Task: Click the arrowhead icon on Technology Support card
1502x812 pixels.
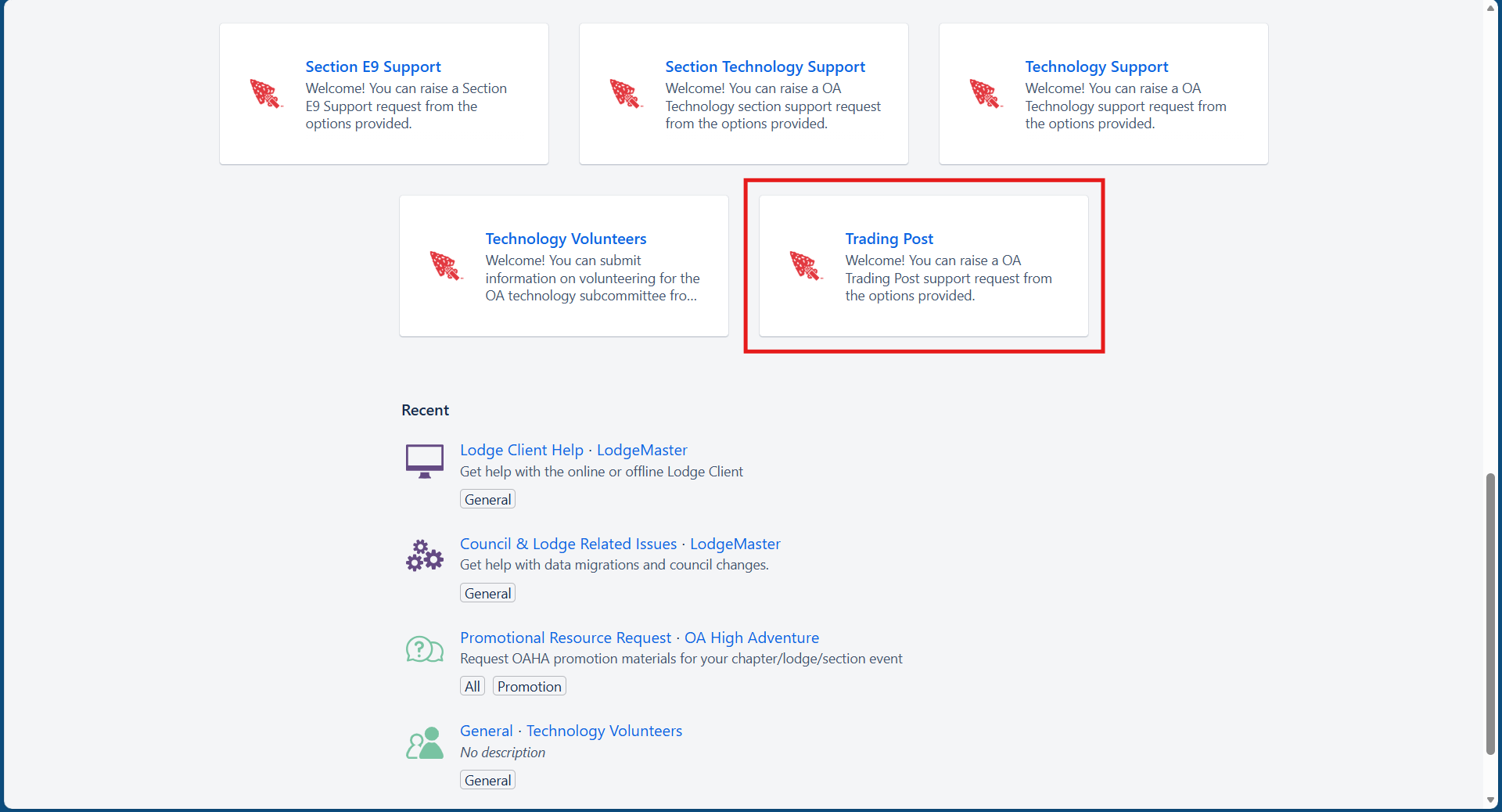Action: point(985,94)
